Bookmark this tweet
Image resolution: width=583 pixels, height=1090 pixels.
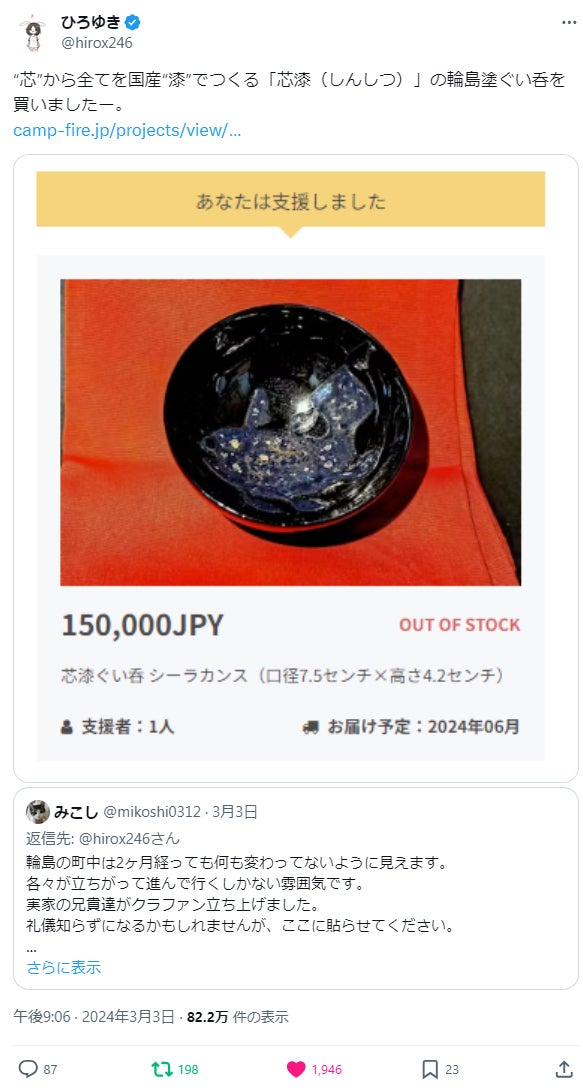pos(430,1069)
